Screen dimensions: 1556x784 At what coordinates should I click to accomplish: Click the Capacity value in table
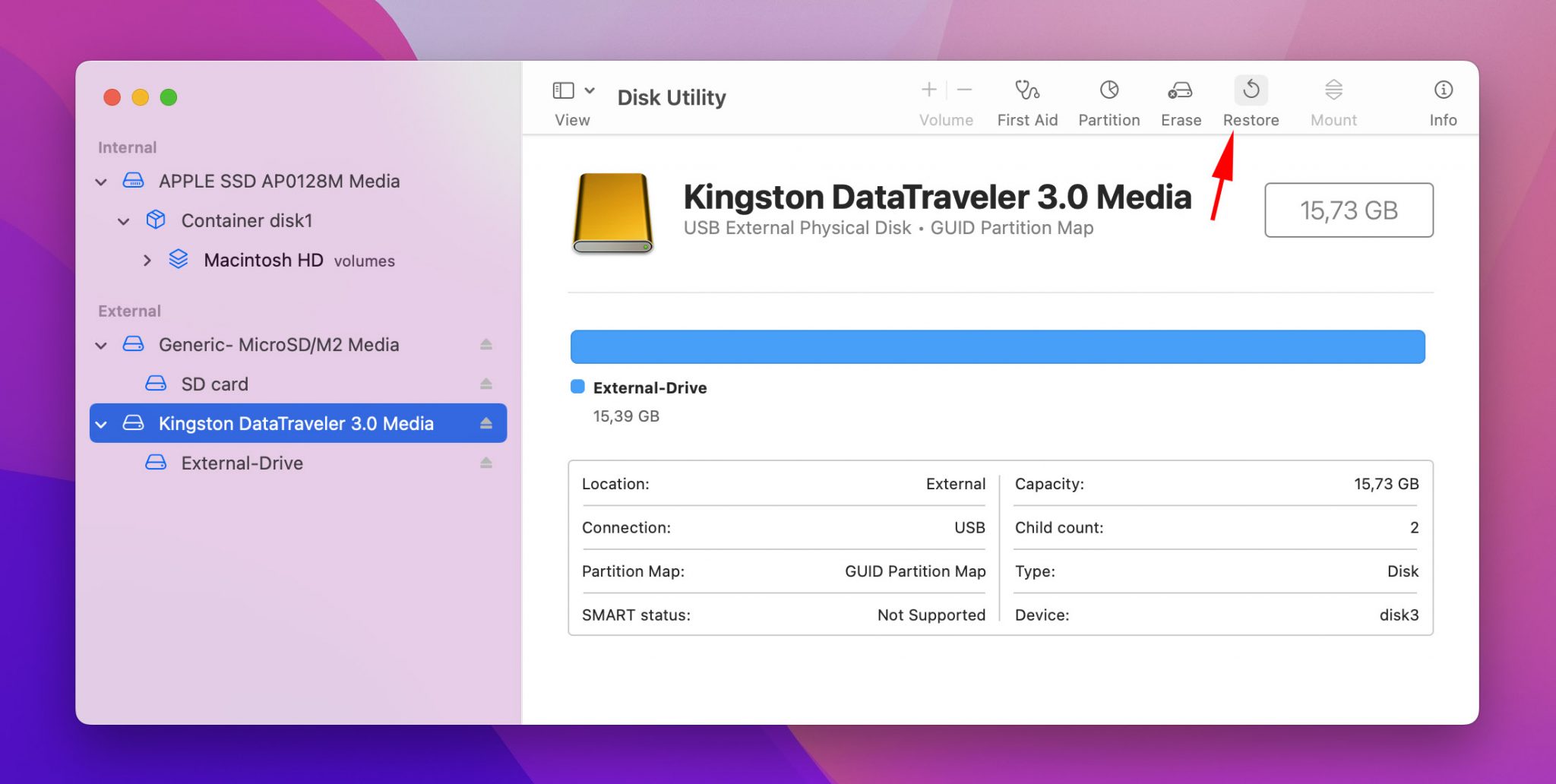point(1386,484)
